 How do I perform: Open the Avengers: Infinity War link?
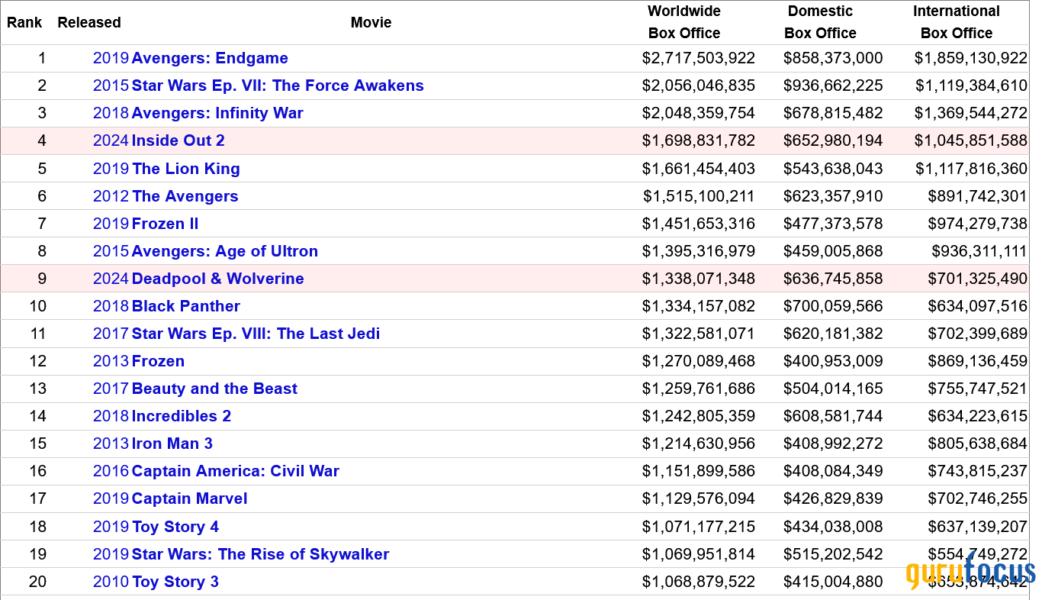click(217, 113)
